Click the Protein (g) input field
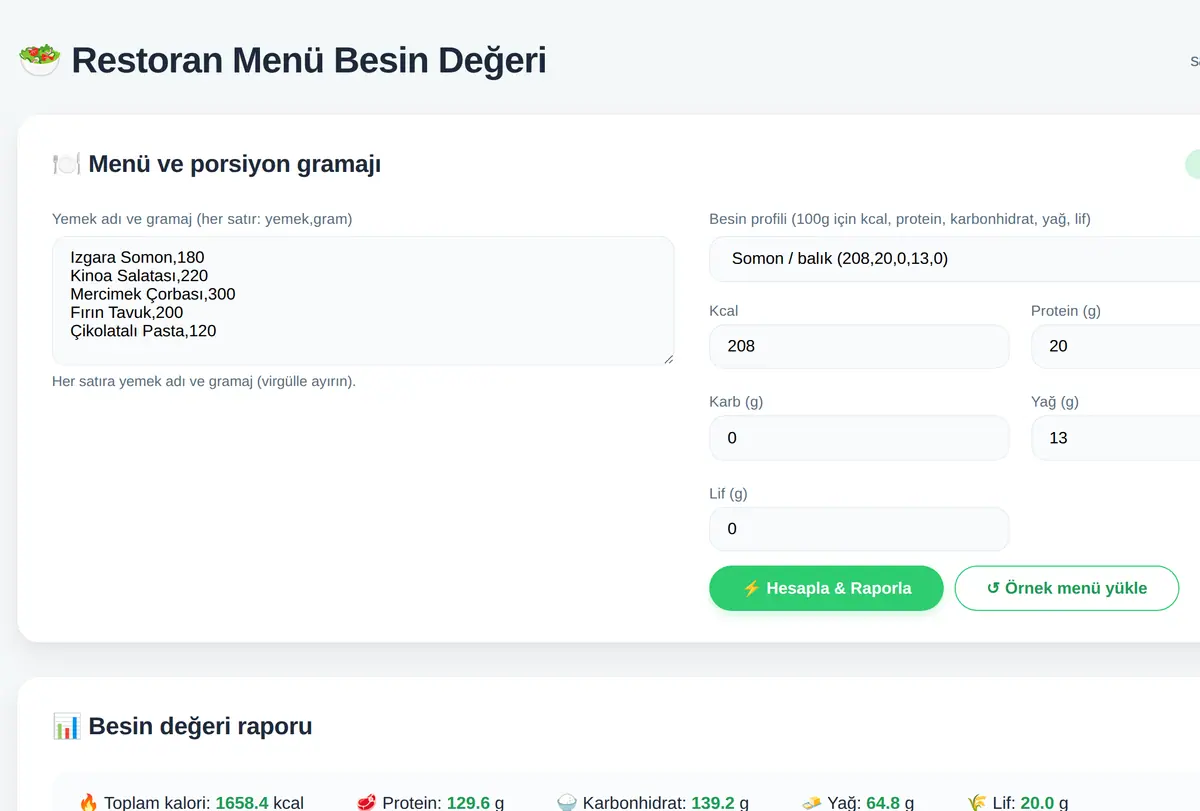Screen dimensions: 1200x811 (x=1115, y=346)
